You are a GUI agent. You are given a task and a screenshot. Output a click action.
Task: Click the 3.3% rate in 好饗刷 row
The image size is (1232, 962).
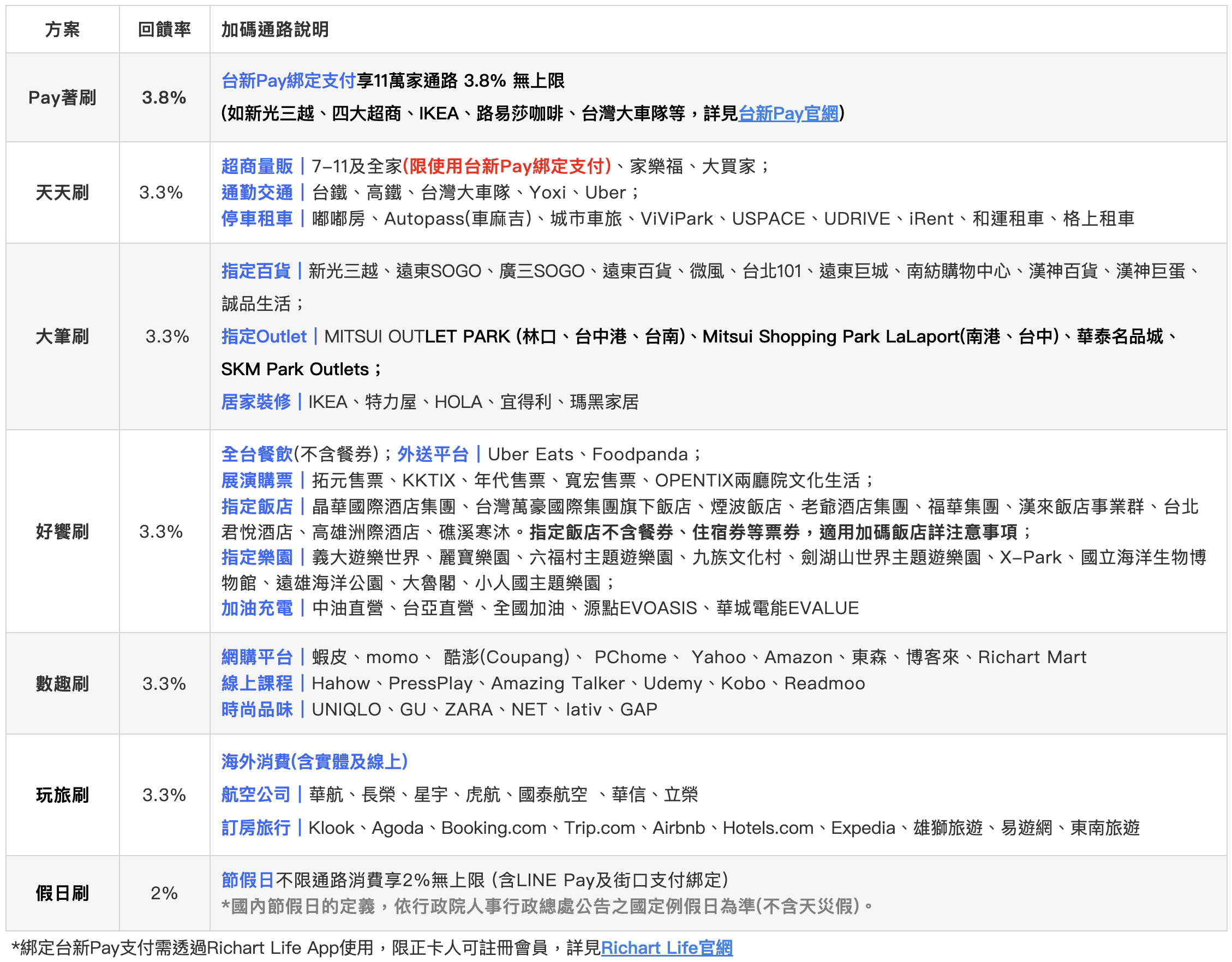[161, 532]
